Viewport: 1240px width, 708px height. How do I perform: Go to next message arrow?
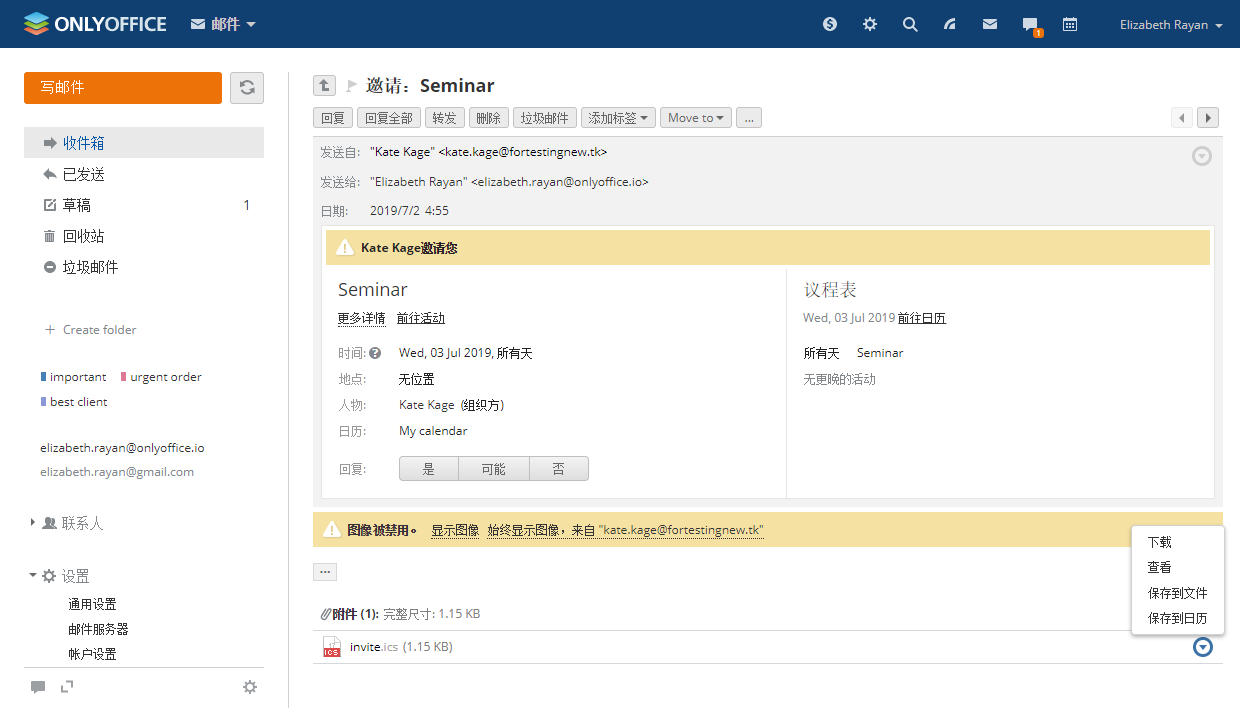(1208, 118)
